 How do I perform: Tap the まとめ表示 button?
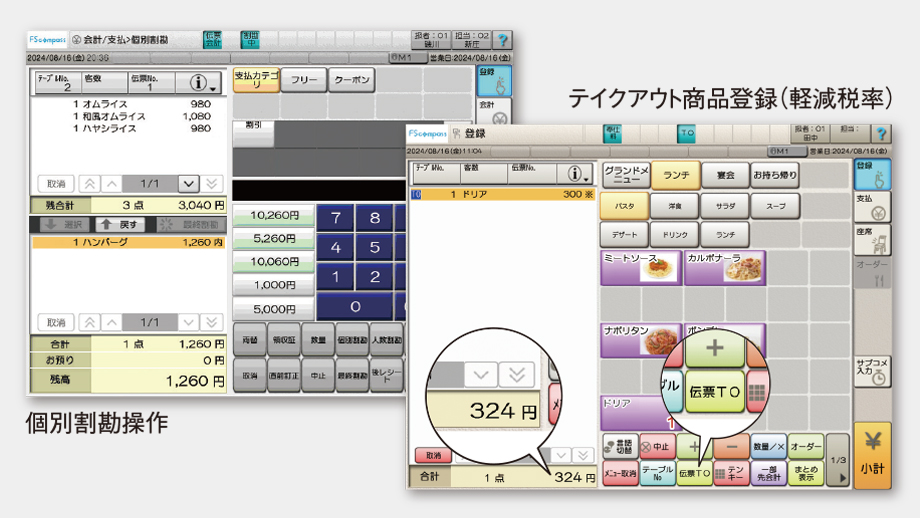806,473
